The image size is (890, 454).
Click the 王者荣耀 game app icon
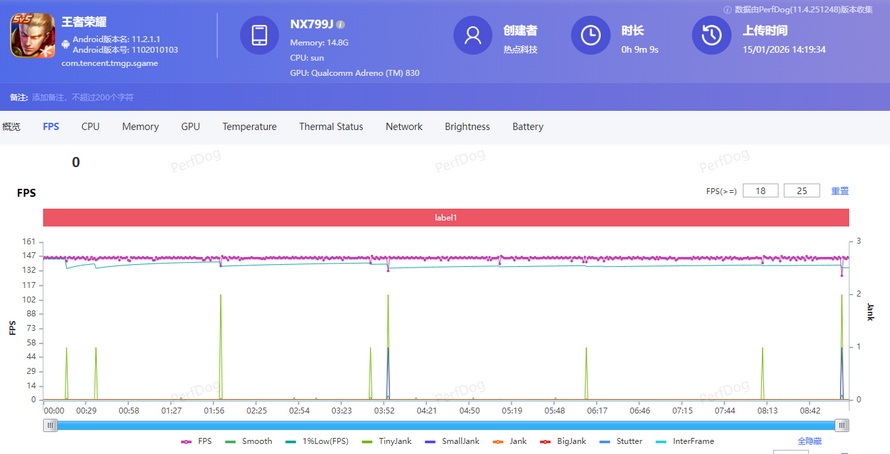click(x=32, y=35)
